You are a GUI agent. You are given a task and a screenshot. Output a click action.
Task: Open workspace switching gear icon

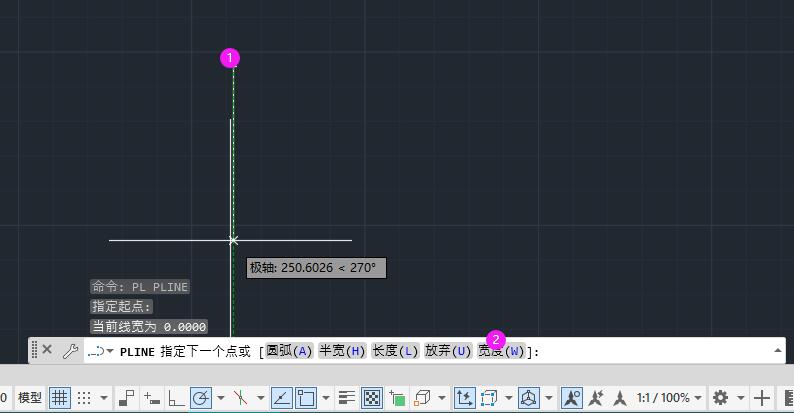pos(720,398)
